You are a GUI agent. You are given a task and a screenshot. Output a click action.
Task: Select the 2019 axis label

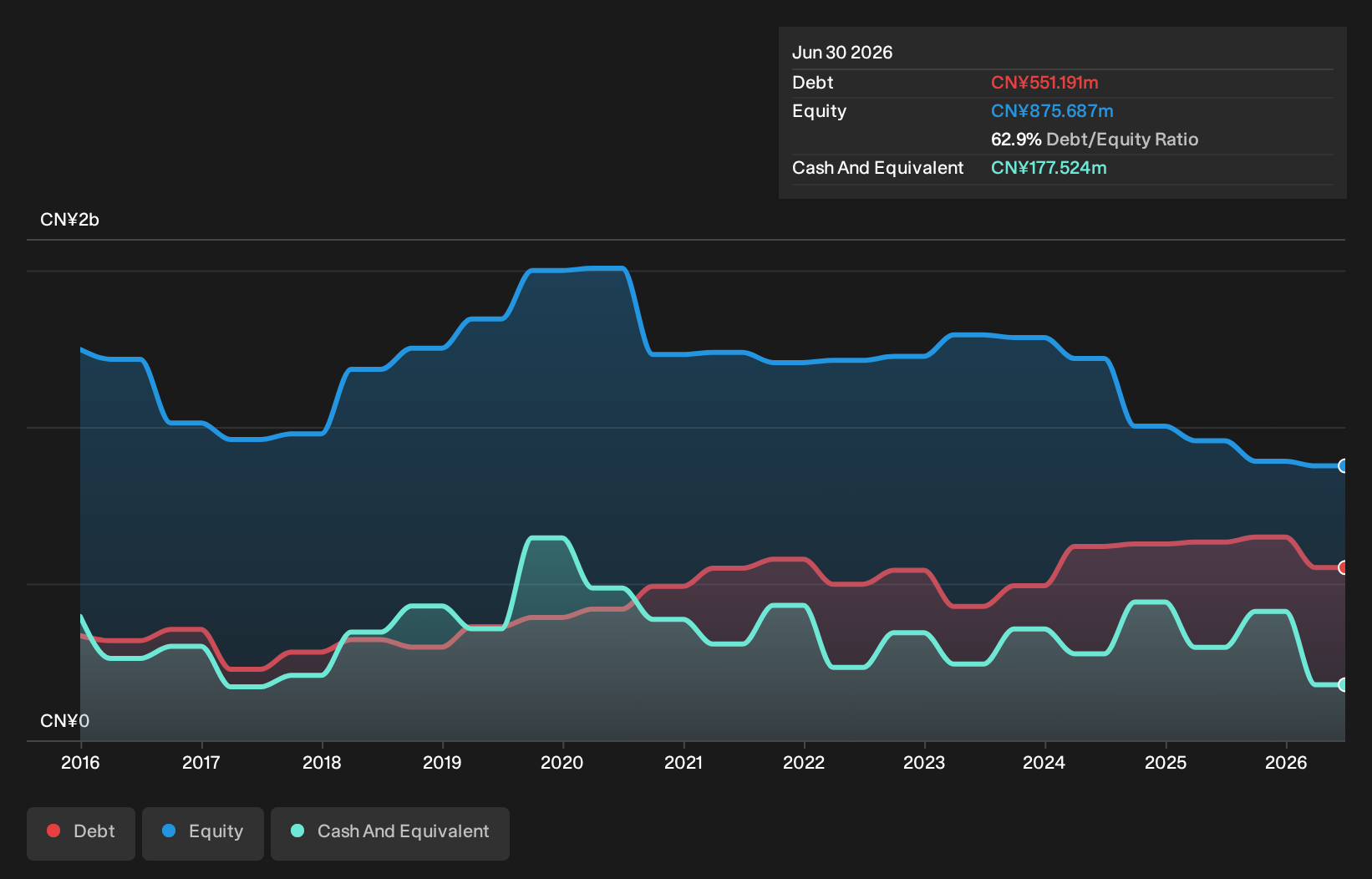click(x=442, y=762)
